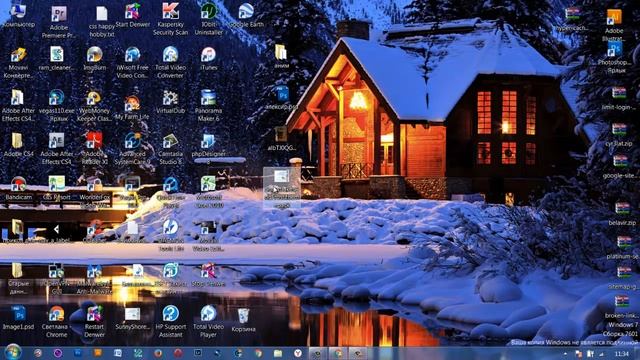Open the VirtualDub shortcut
Image resolution: width=640 pixels, height=360 pixels.
click(x=170, y=102)
